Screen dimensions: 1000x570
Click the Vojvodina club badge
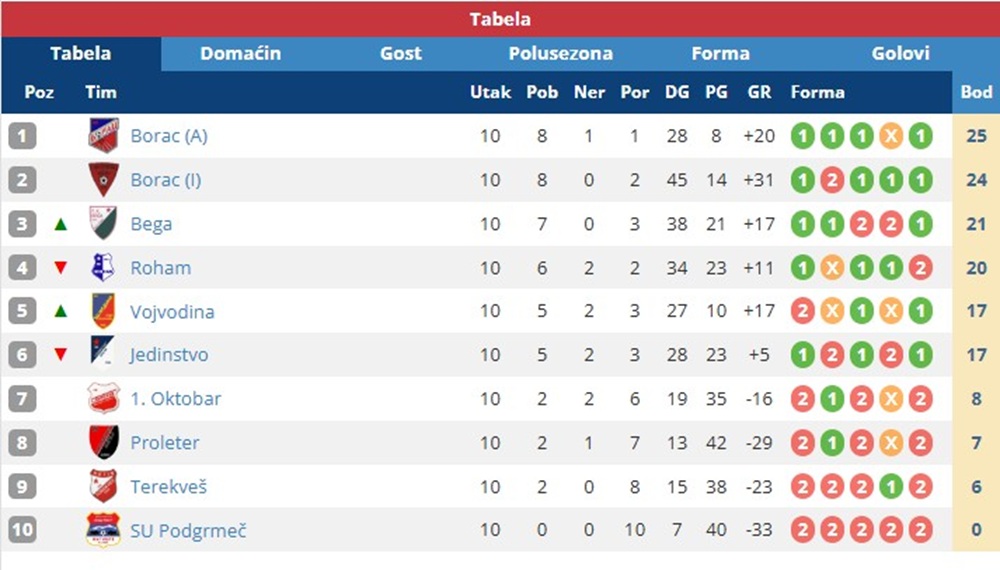(x=103, y=311)
